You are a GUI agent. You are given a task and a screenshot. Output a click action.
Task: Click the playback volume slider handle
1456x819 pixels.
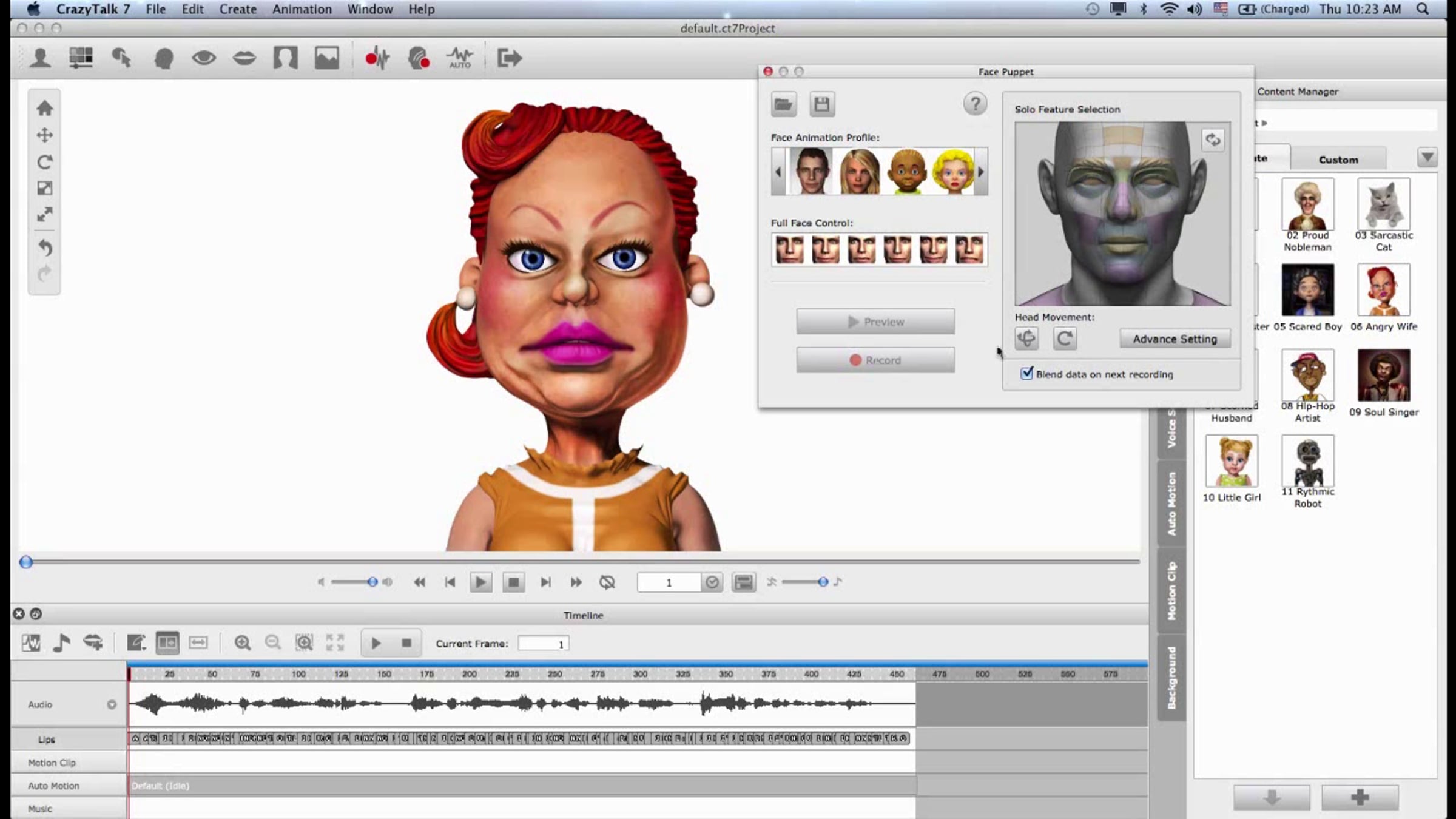[372, 582]
